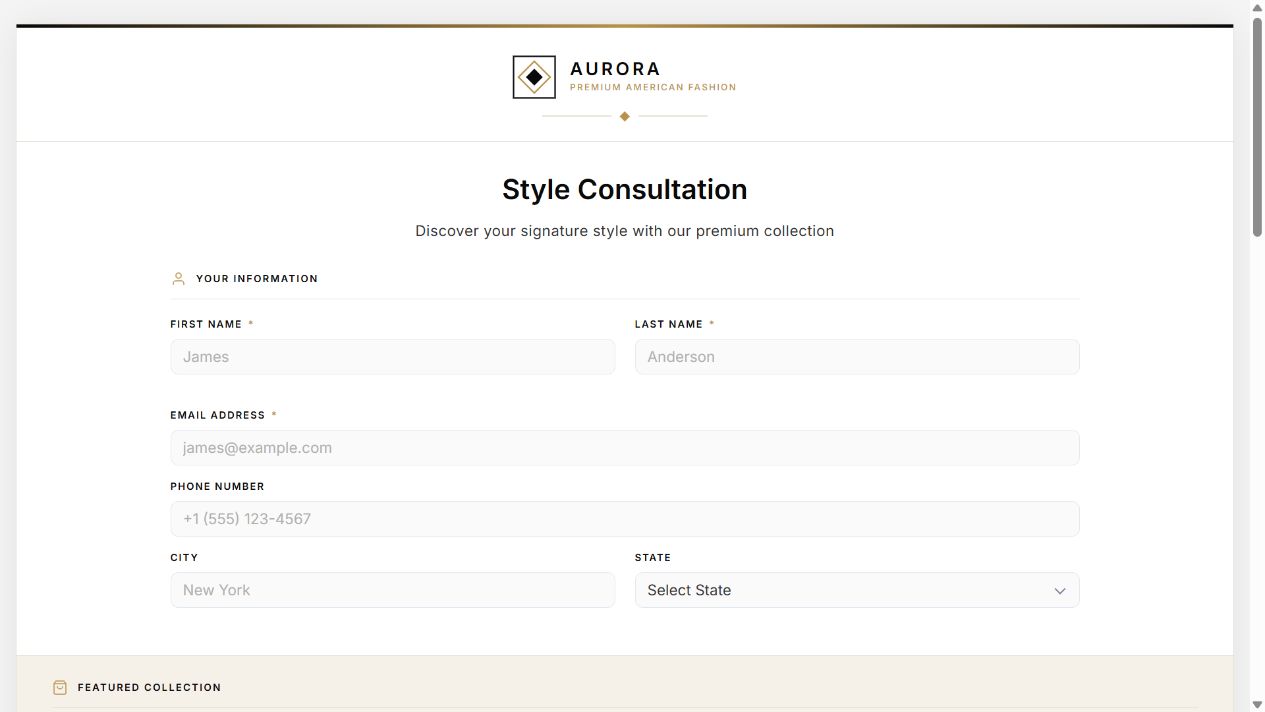Click into the Email Address field
The width and height of the screenshot is (1265, 712).
[x=625, y=448]
